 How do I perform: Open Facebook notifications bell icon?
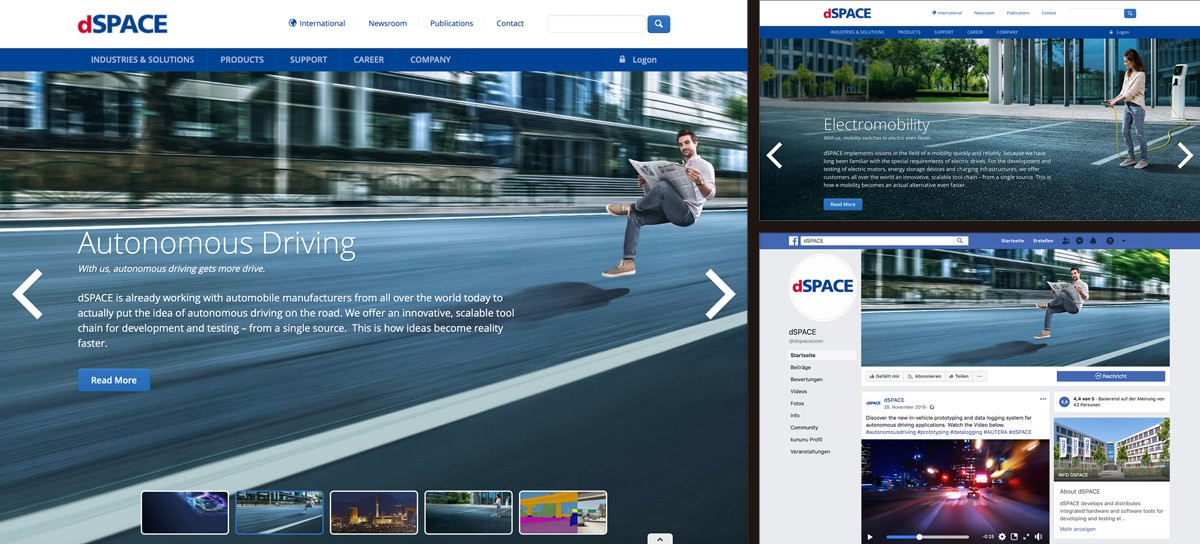[x=1093, y=241]
